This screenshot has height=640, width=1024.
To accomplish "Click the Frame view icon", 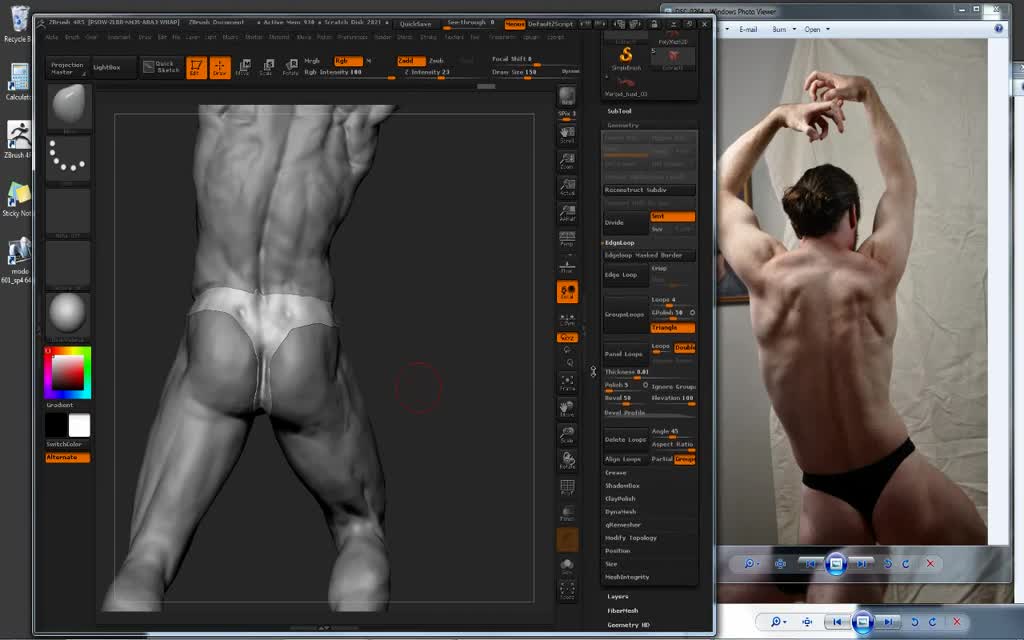I will (567, 382).
